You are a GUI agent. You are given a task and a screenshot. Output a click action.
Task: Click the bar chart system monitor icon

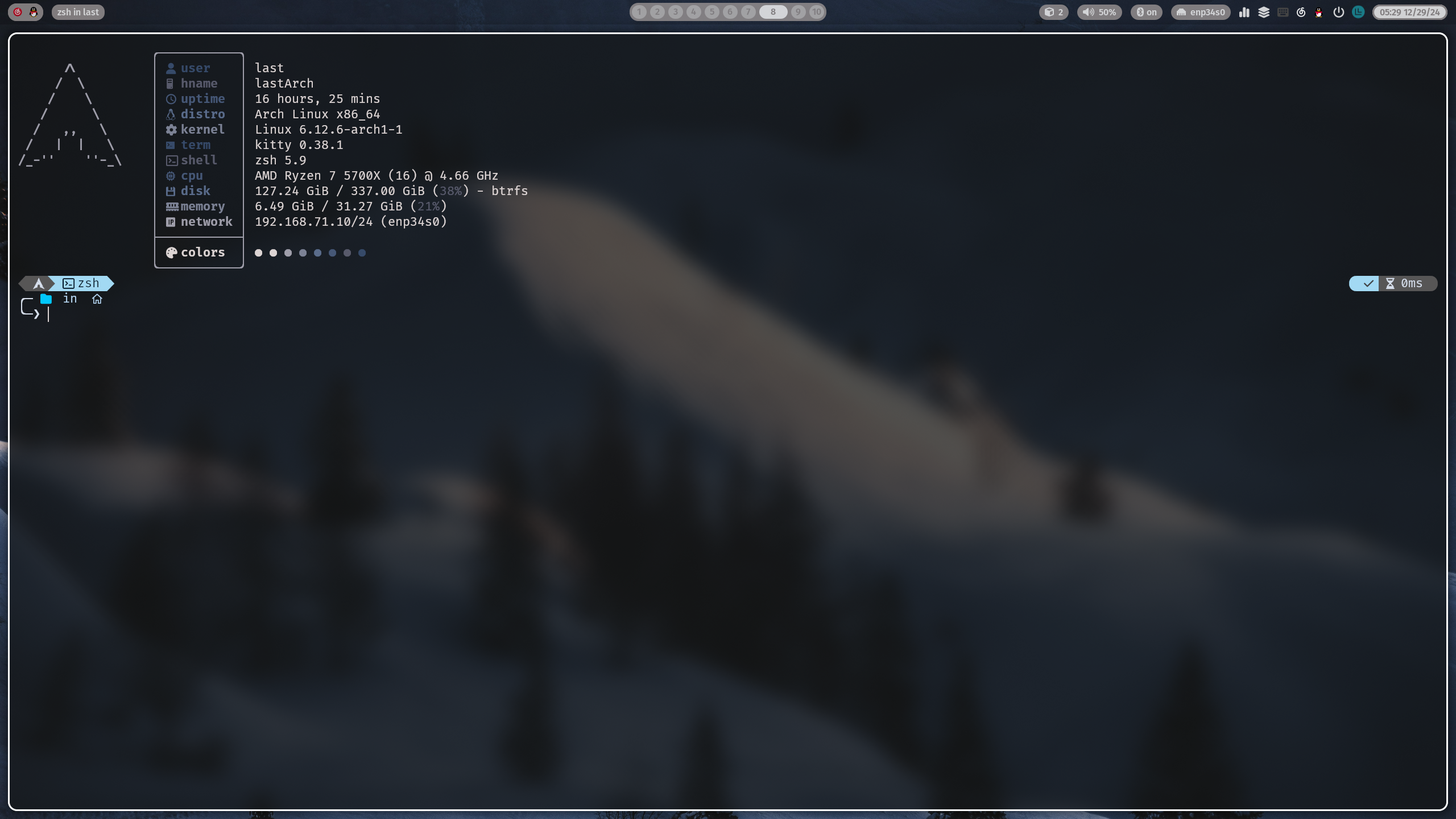pos(1244,12)
